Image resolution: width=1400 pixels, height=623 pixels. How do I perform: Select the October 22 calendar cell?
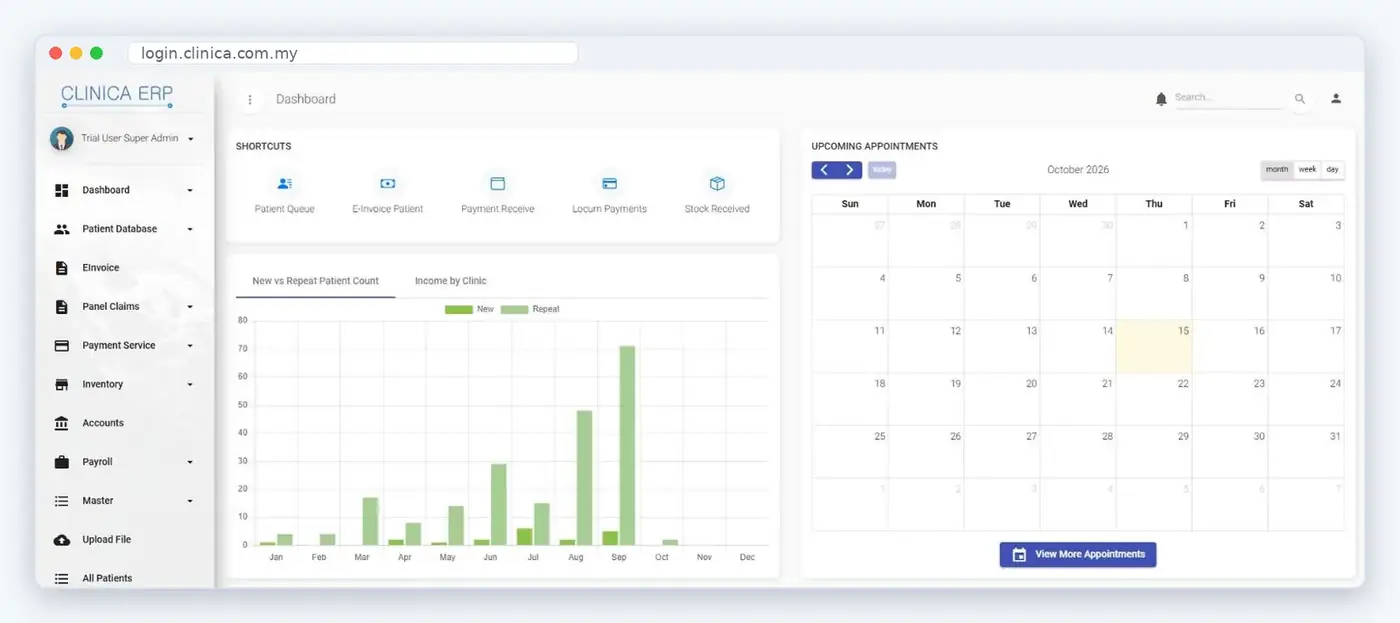click(x=1154, y=400)
